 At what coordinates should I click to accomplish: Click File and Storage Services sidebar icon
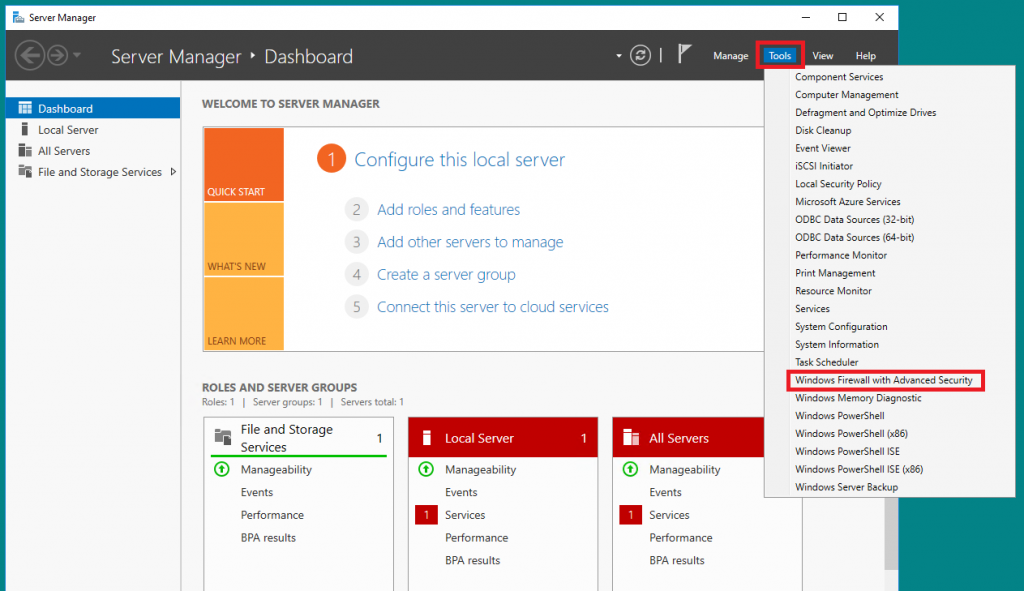[x=25, y=171]
